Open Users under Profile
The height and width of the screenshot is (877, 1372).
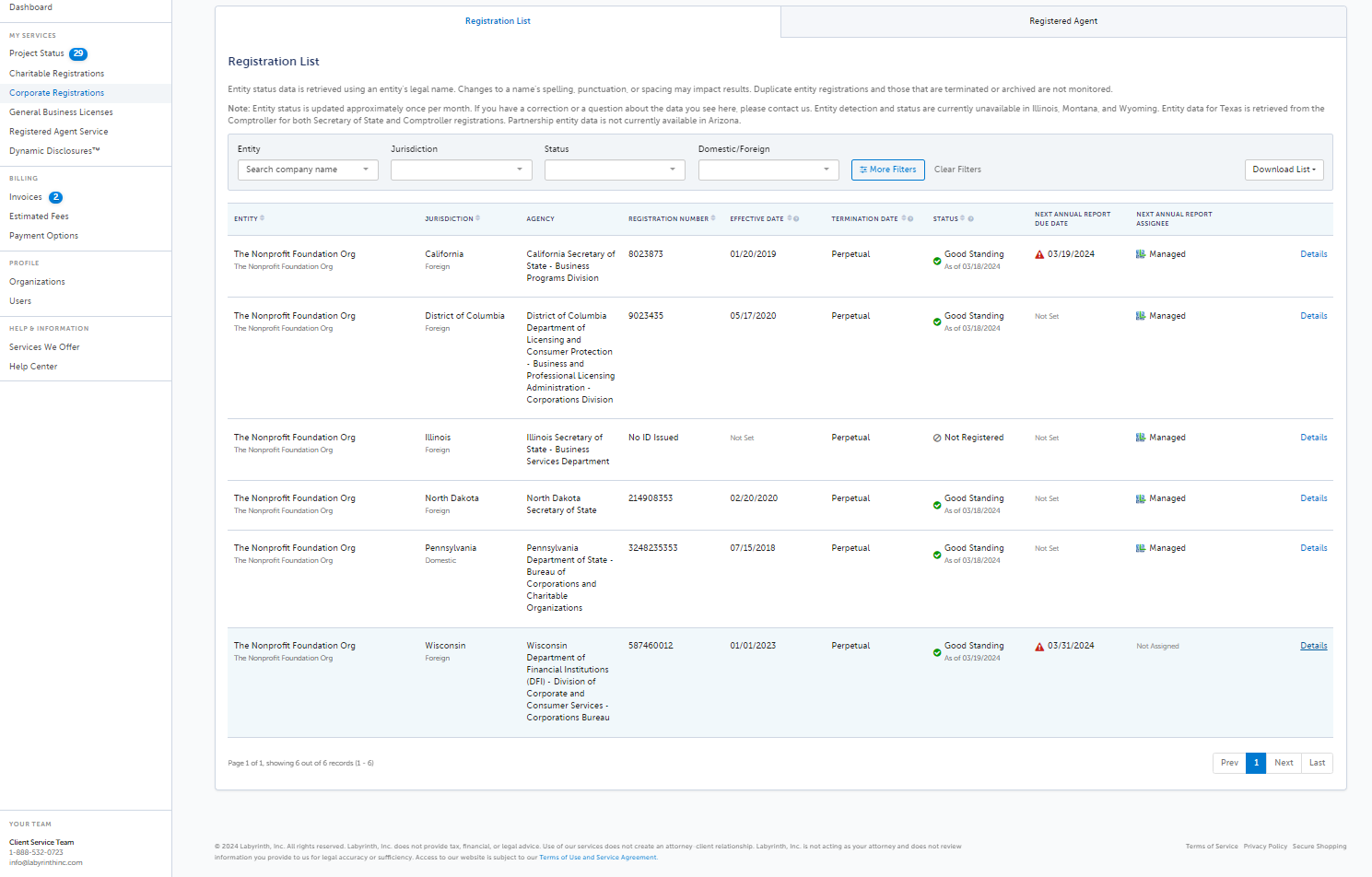pos(20,301)
